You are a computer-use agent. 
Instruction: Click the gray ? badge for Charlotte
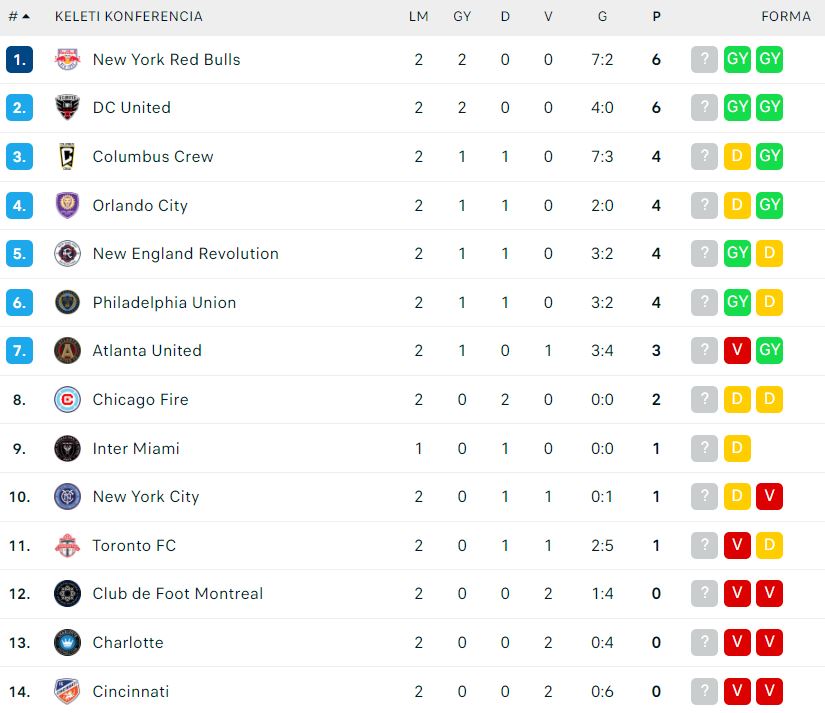tap(704, 643)
